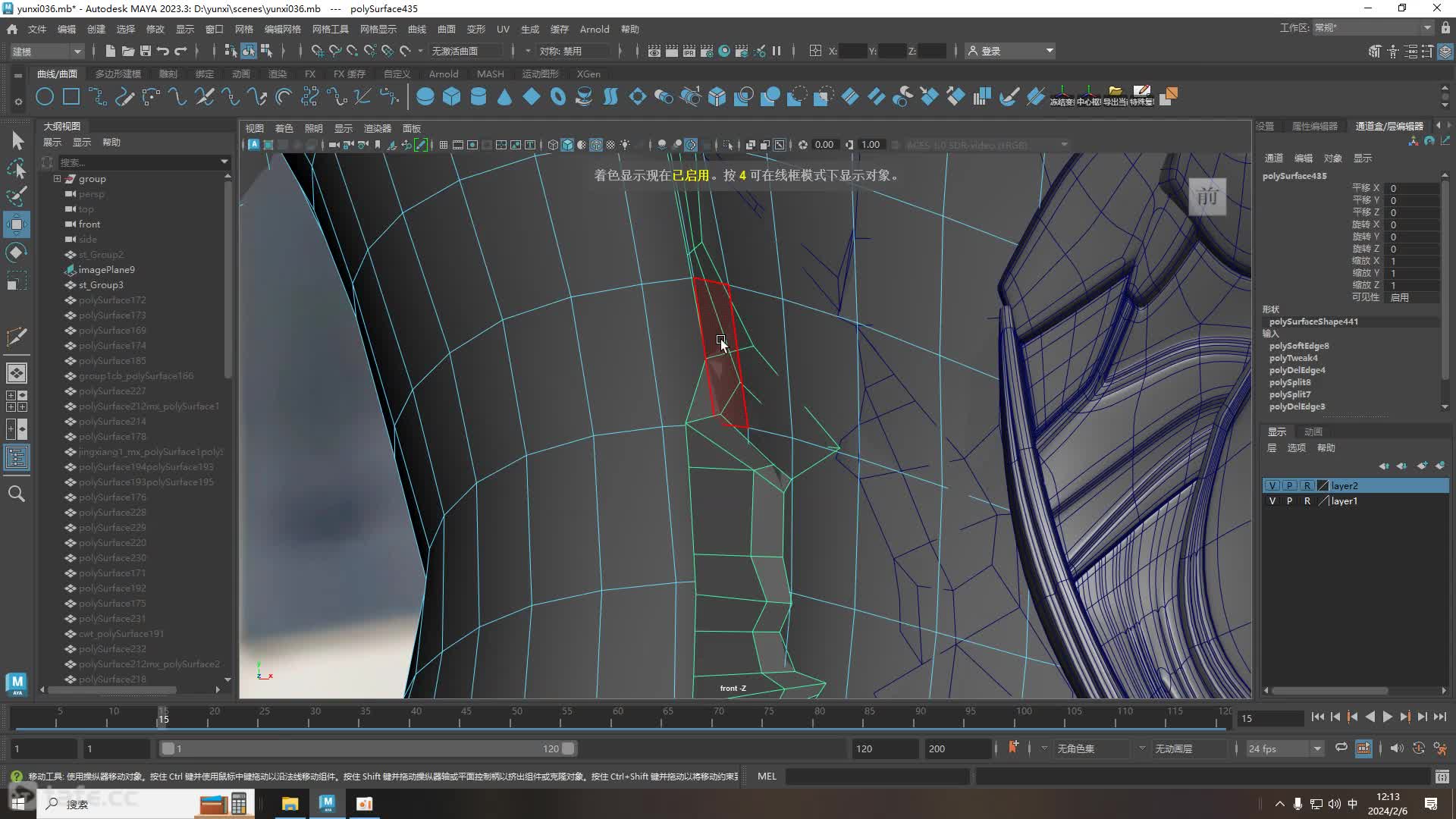Toggle layer2 visibility V box
The image size is (1456, 819).
[x=1272, y=485]
